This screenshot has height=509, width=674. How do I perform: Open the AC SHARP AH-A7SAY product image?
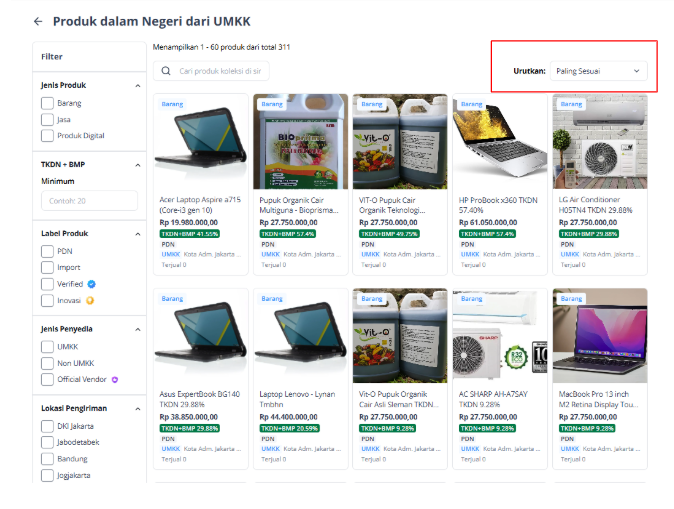pos(500,335)
